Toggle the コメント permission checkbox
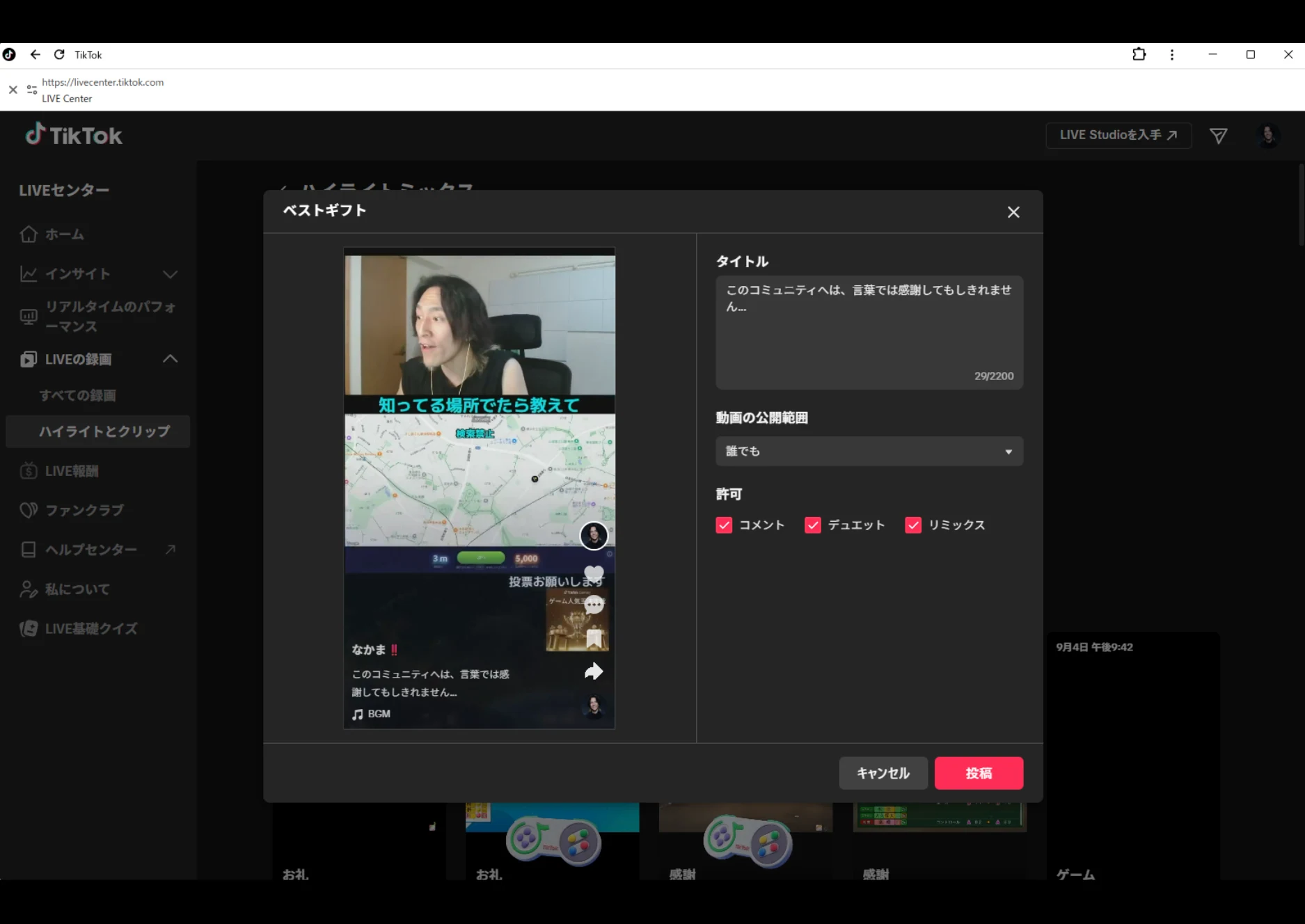The height and width of the screenshot is (924, 1305). (x=724, y=525)
